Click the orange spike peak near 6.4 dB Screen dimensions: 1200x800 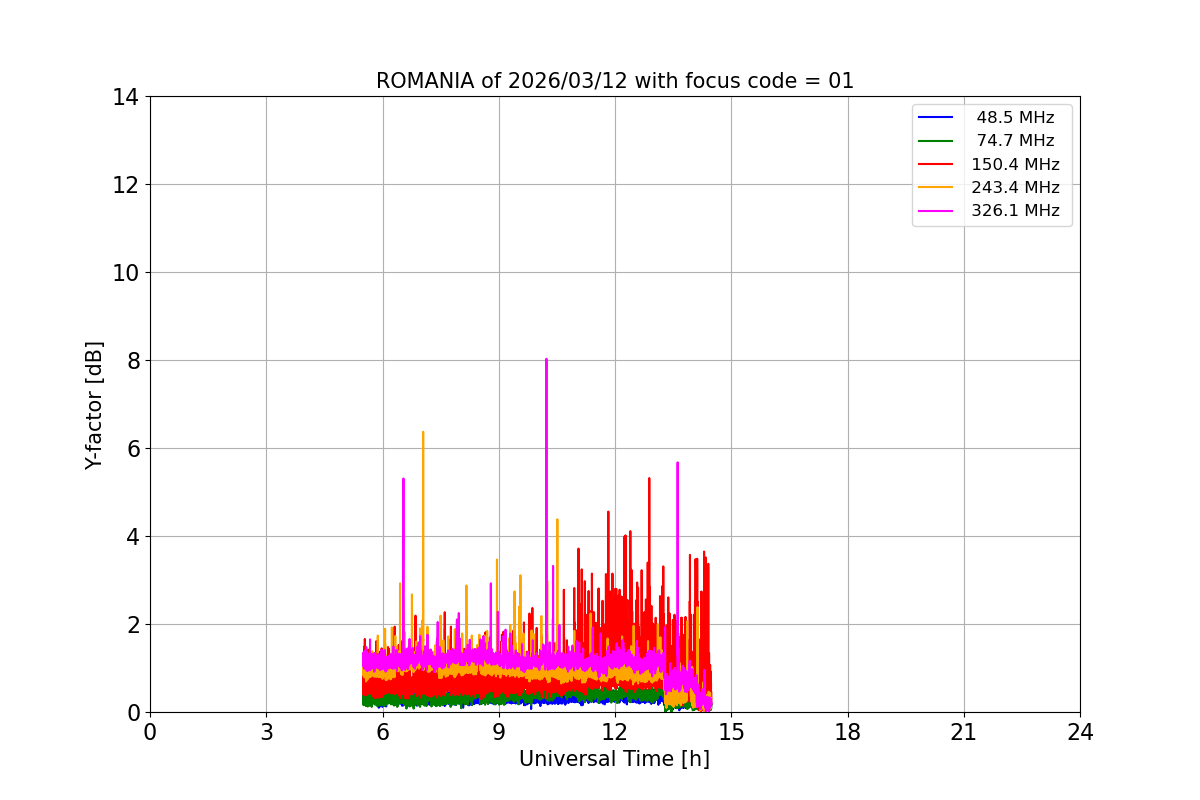click(423, 432)
